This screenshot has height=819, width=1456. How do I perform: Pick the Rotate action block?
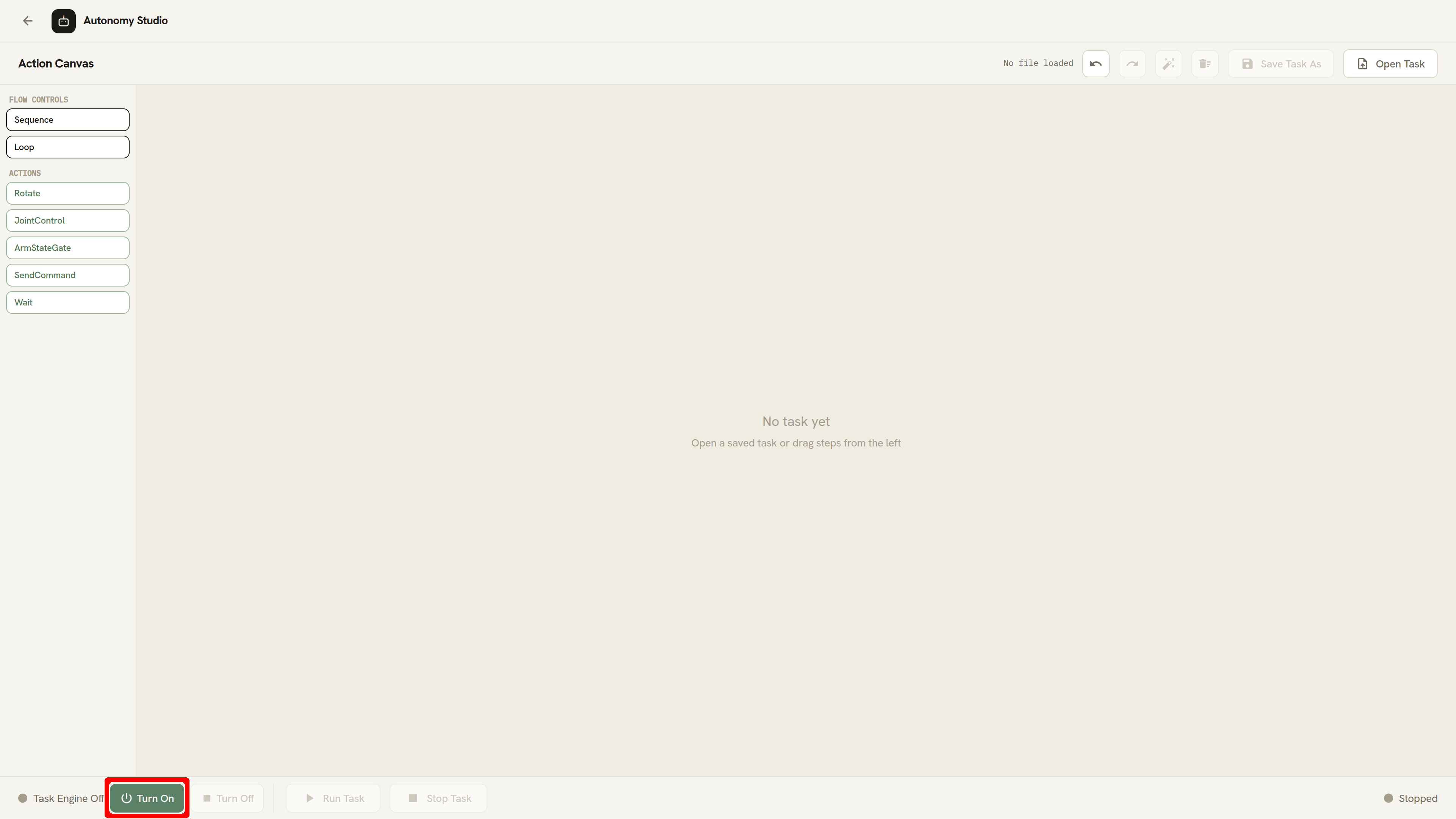(x=68, y=193)
